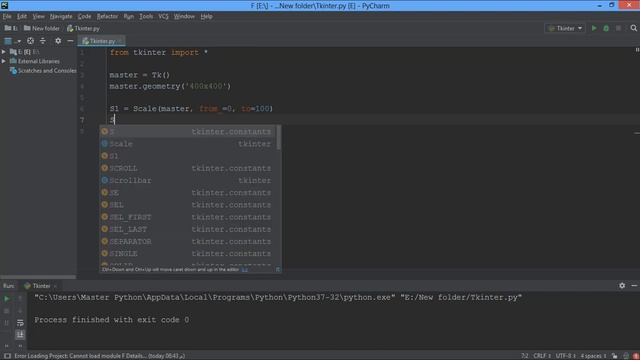
Task: Click the down arrow in Run panel
Action: (x=20, y=311)
